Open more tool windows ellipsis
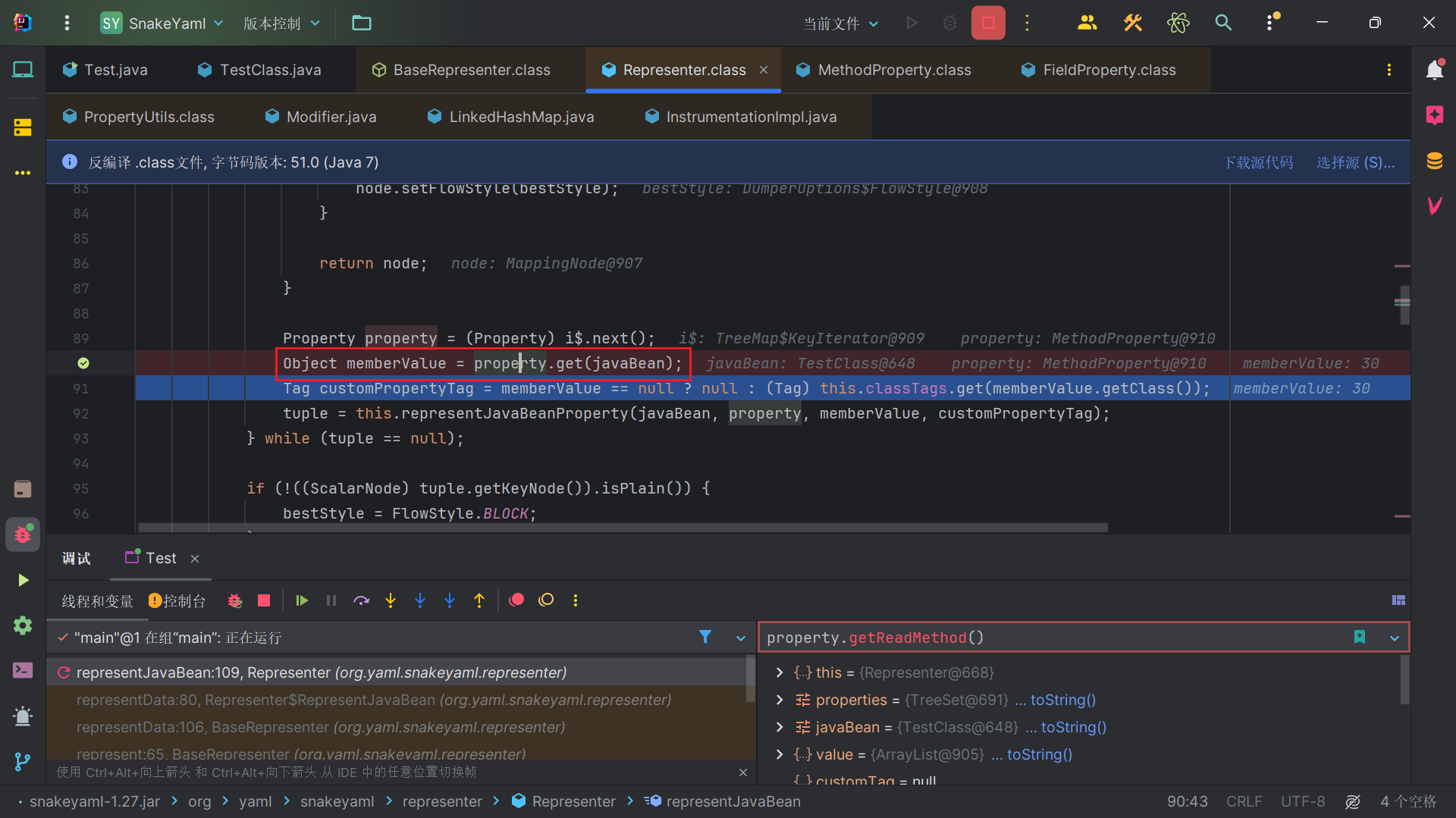The height and width of the screenshot is (818, 1456). [23, 173]
